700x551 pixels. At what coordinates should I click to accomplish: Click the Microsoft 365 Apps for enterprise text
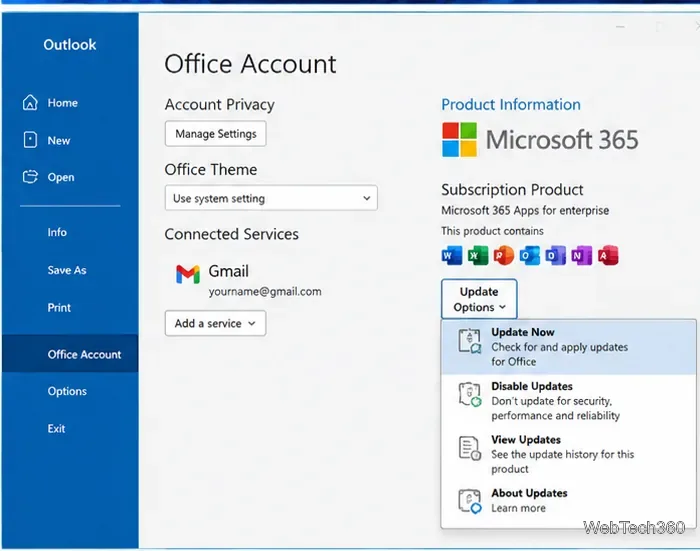click(525, 210)
